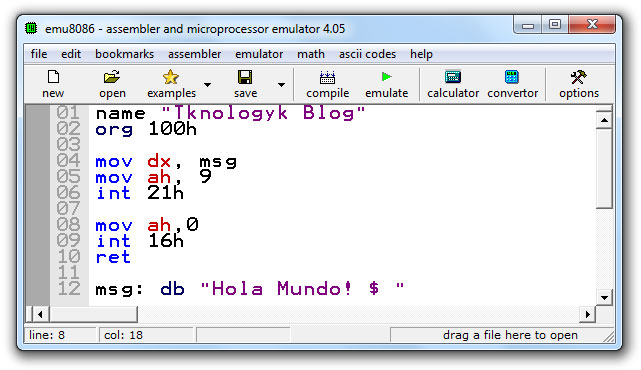The image size is (641, 370).
Task: Click the emu8086 chip icon in title bar
Action: coord(31,28)
